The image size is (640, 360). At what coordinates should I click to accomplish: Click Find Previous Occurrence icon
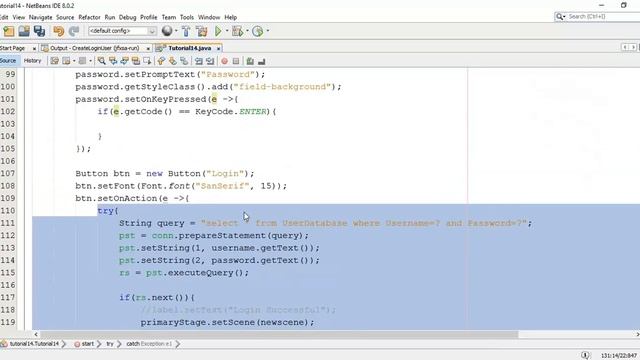[113, 61]
